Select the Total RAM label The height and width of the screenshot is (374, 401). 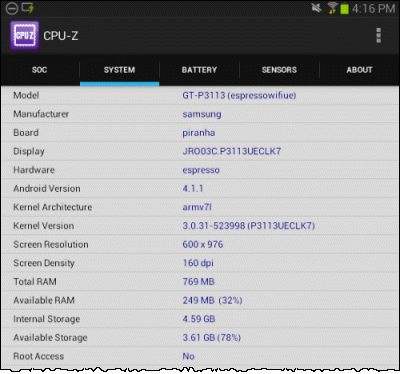pos(35,282)
